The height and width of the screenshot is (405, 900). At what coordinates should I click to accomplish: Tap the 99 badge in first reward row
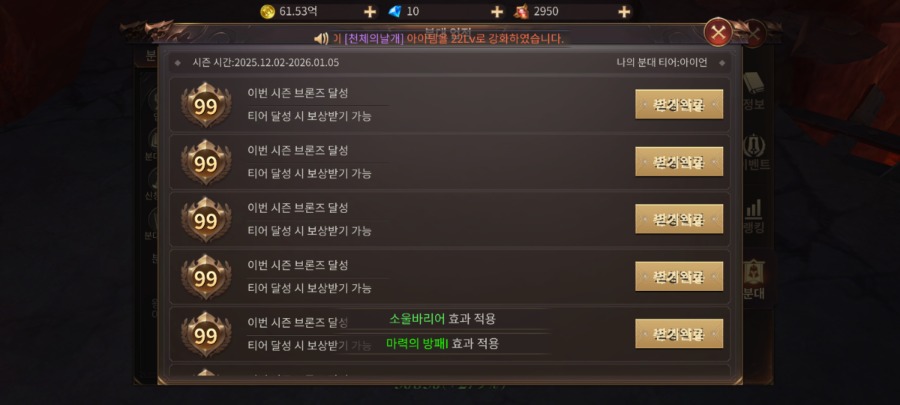point(206,105)
